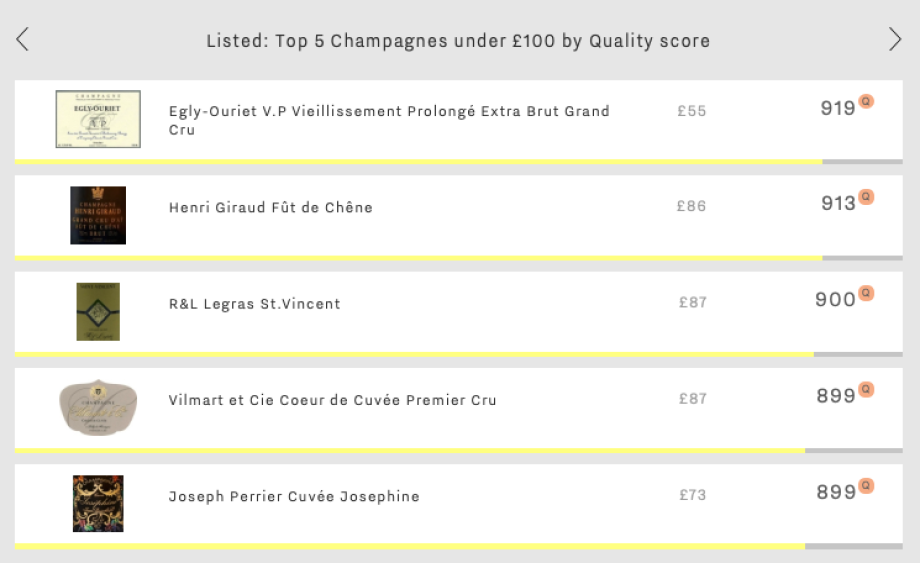Click the list title Top 5 Champagnes
Screen dimensions: 920x563
(458, 40)
